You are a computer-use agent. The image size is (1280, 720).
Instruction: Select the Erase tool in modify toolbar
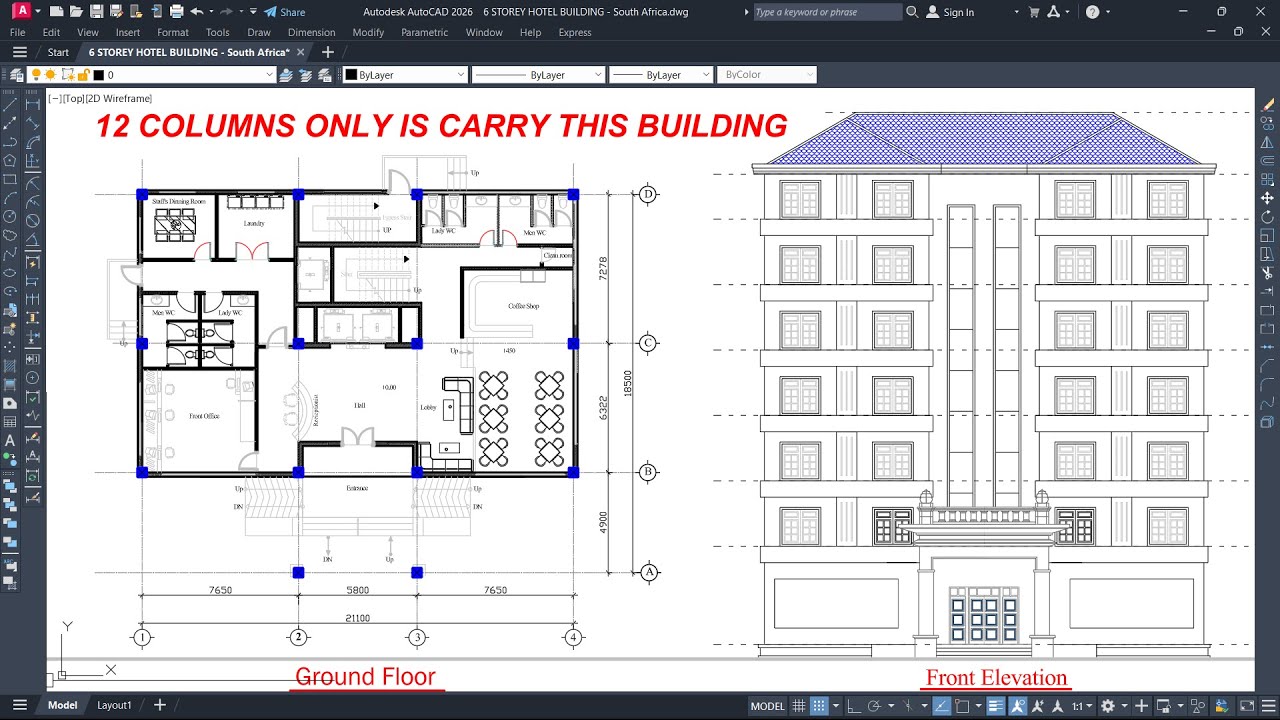coord(1268,105)
